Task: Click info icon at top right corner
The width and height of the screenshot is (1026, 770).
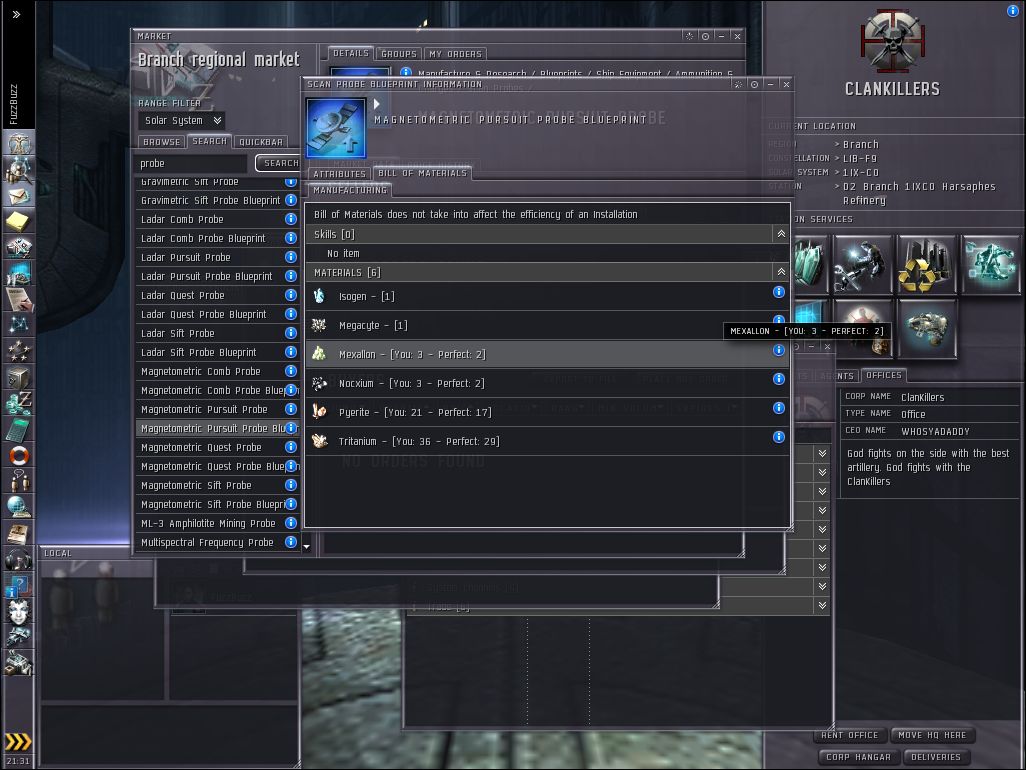Action: [x=1013, y=11]
